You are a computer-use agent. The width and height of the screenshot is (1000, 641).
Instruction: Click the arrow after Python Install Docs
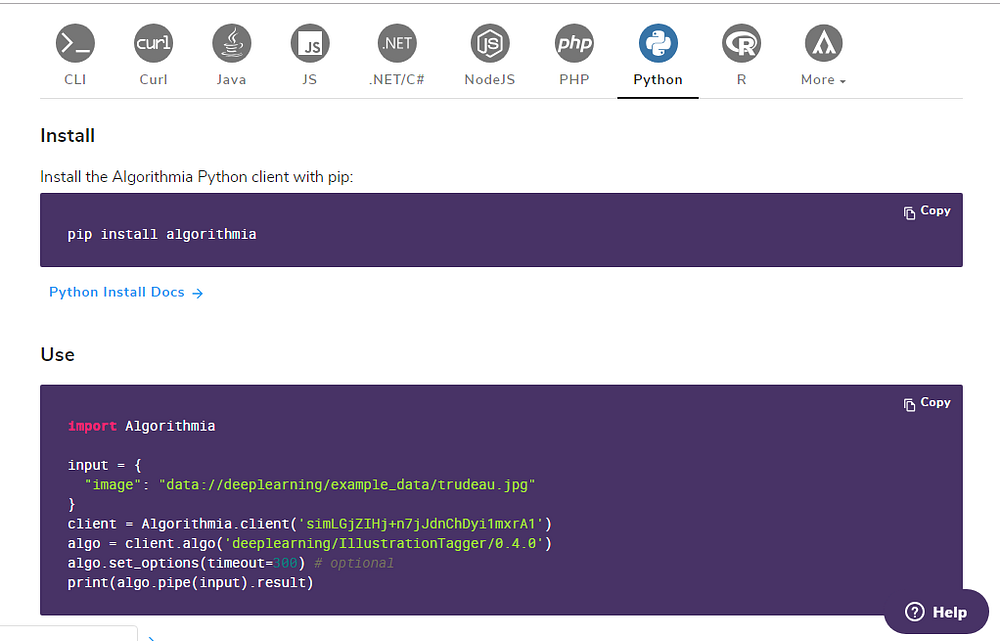click(198, 293)
